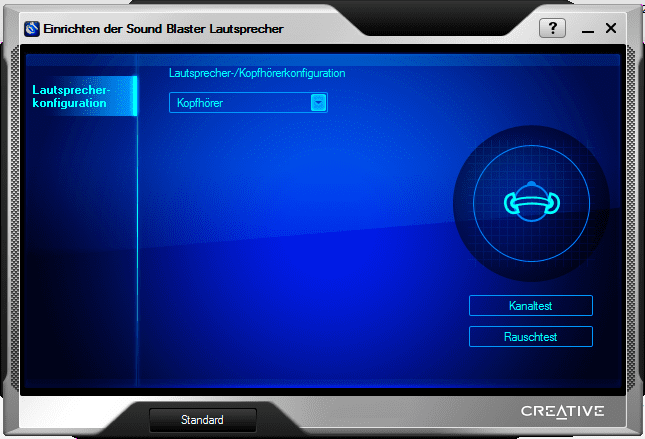Screen dimensions: 645x439
Task: Open the Kopfhörer configuration dropdown arrow
Action: (318, 102)
